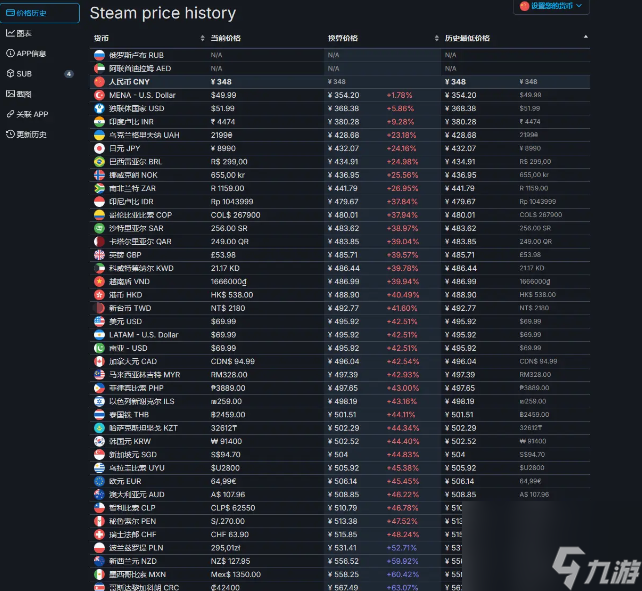Click the Russia flag icon on RUB row

coord(99,55)
